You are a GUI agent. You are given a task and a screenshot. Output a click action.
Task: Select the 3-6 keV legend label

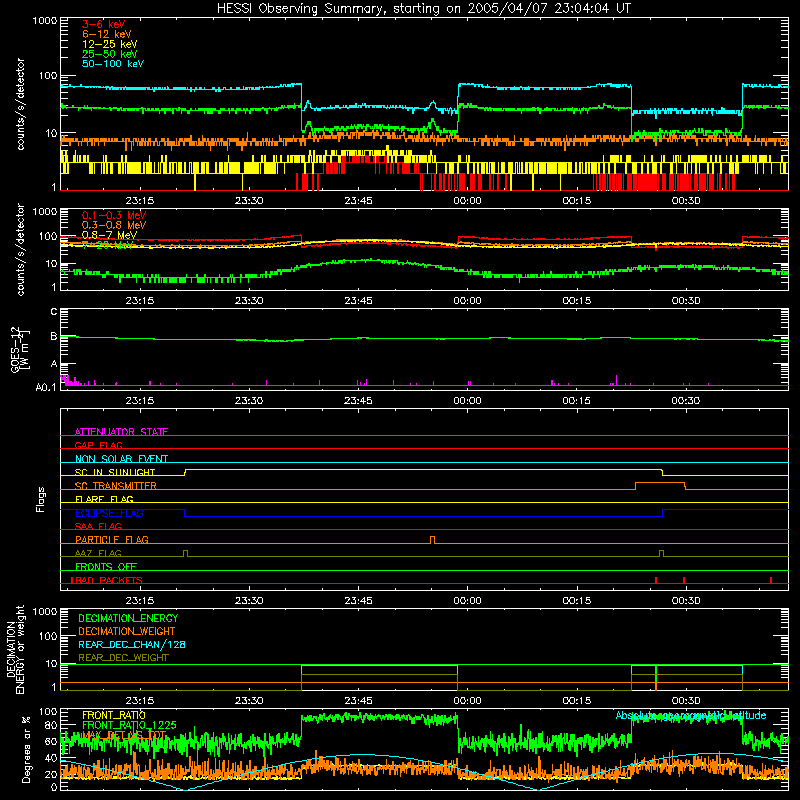[x=104, y=24]
